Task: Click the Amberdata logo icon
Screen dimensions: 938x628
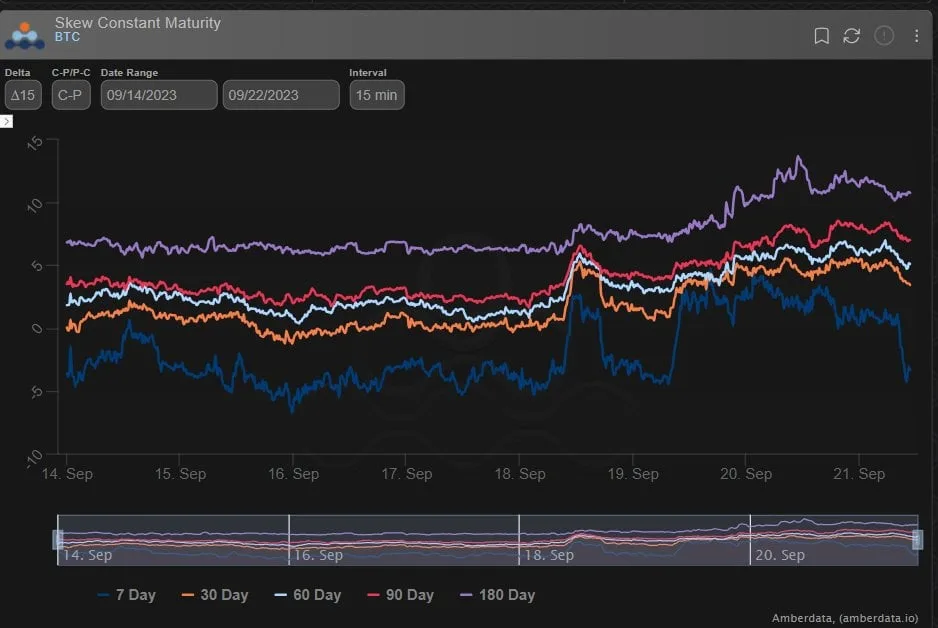Action: pyautogui.click(x=25, y=35)
